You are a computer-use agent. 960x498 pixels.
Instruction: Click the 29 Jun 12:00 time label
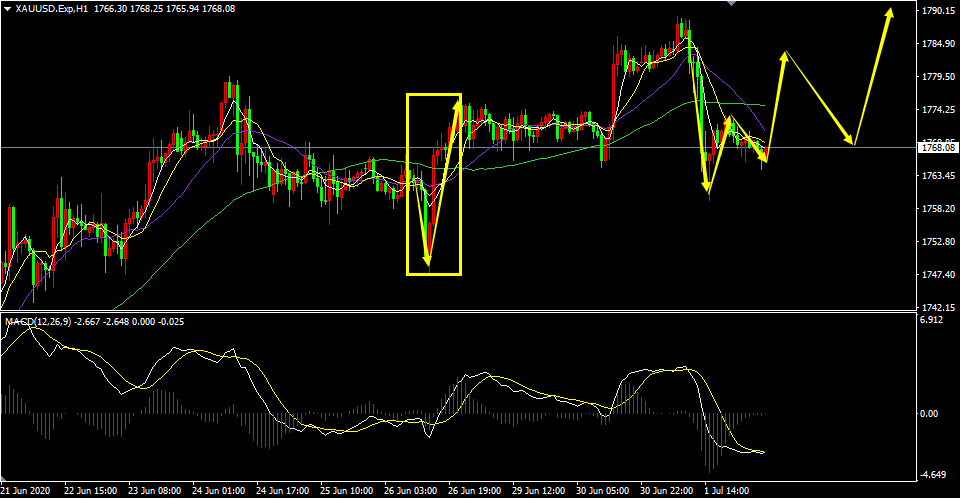(539, 491)
